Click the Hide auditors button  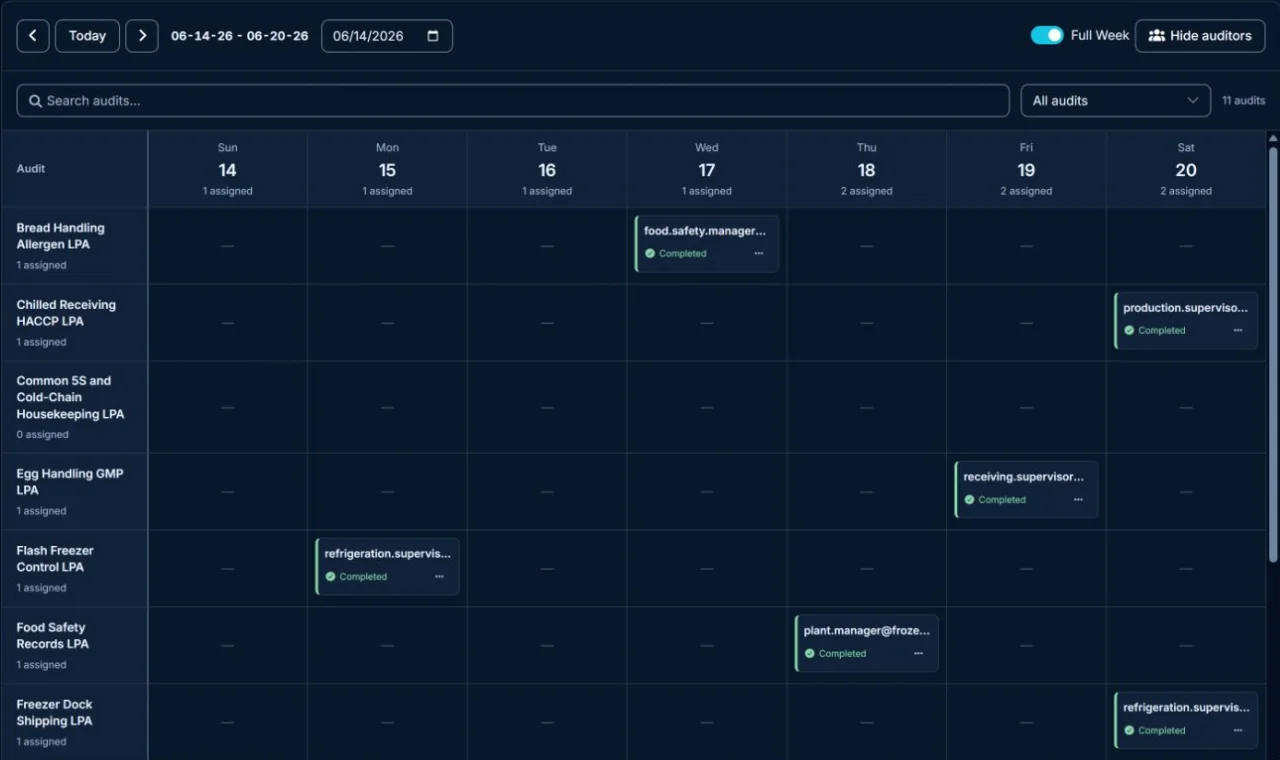1200,36
